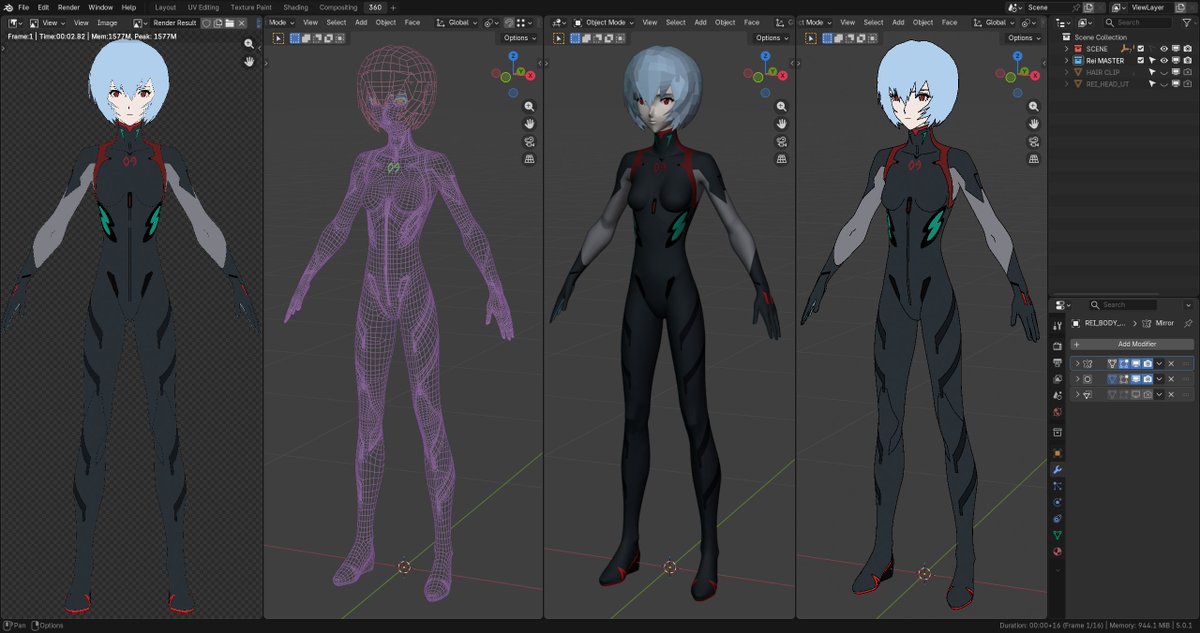Remove the Mirror modifier
This screenshot has height=633, width=1200.
tap(1171, 364)
